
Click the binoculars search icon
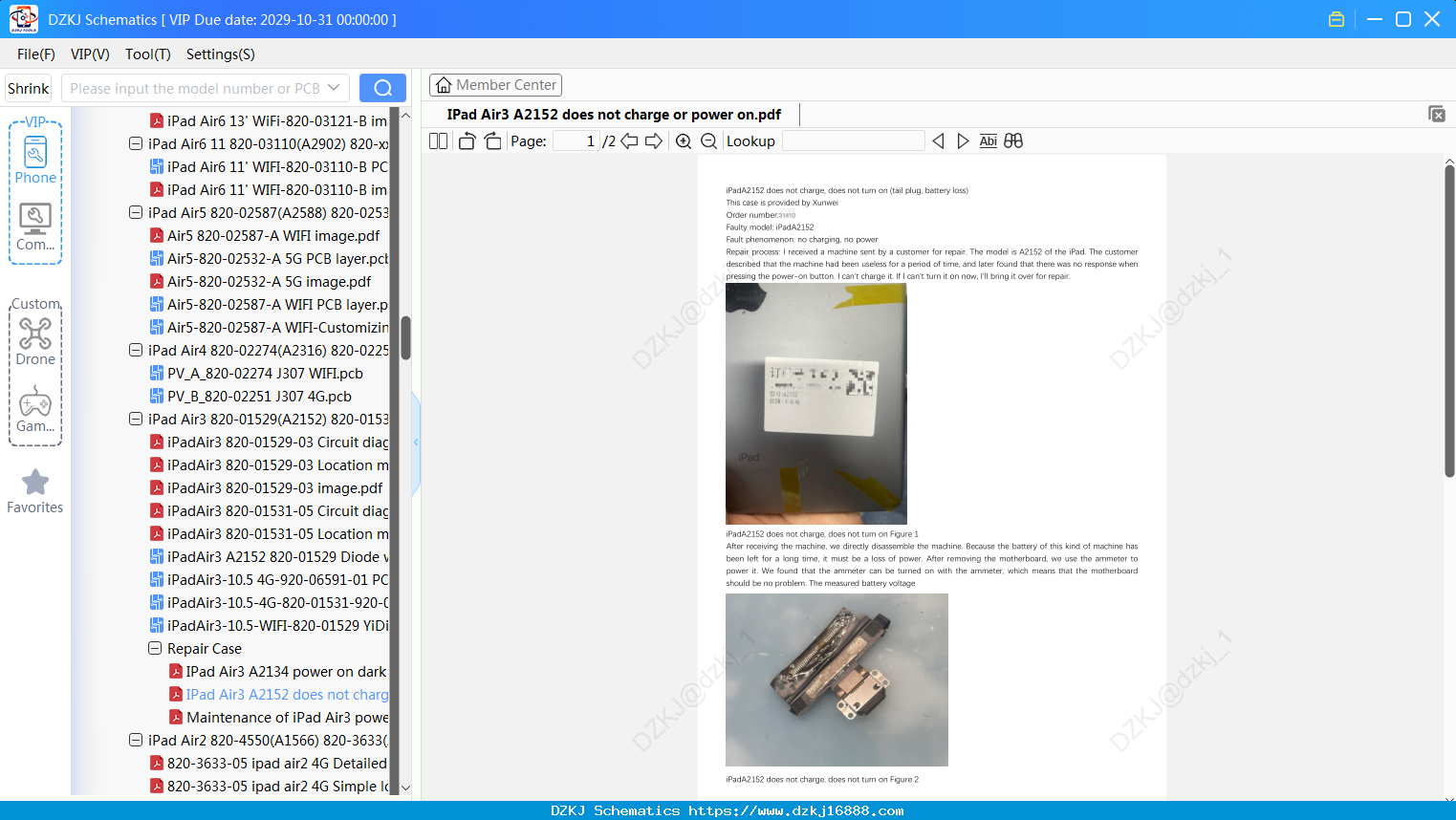coord(1013,140)
